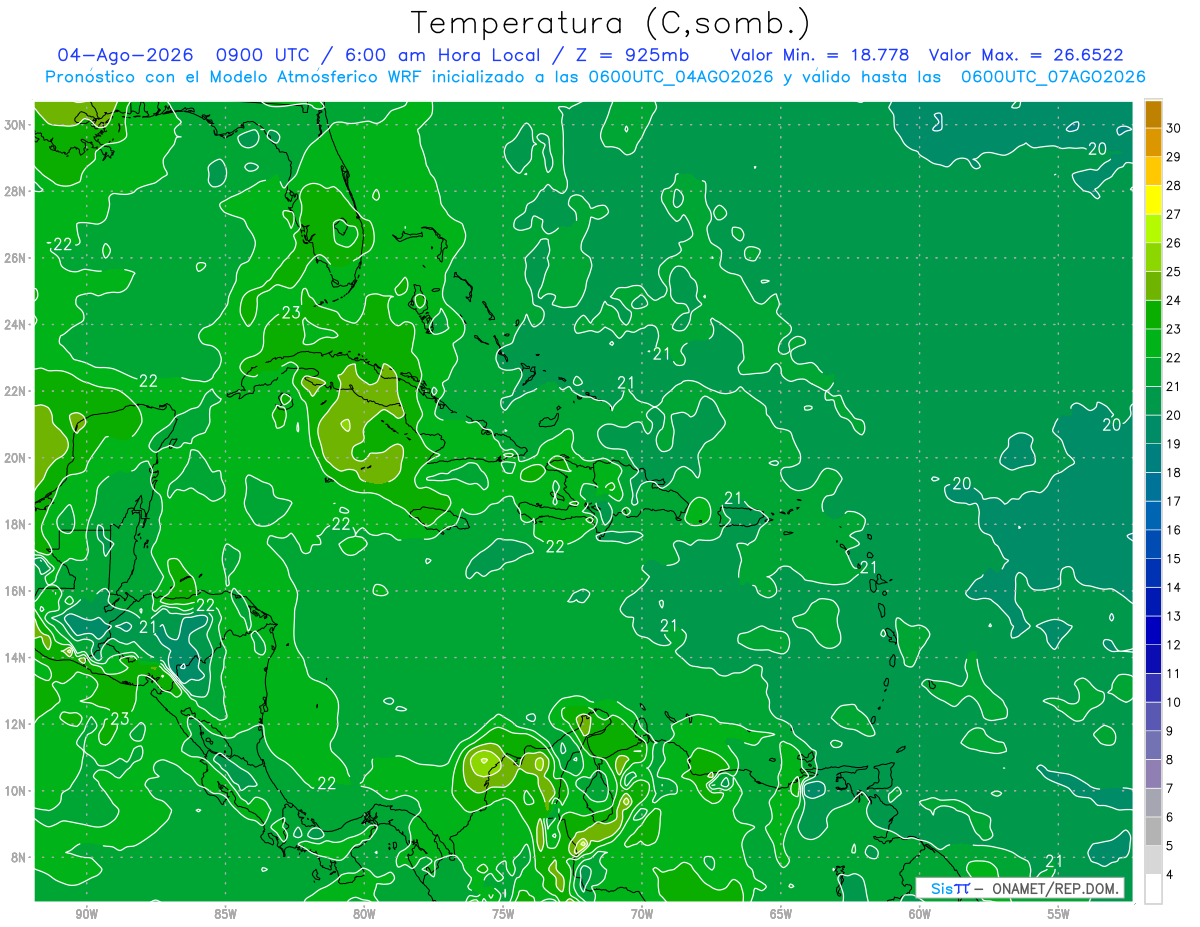
Task: Click the "55W" longitude axis label
Action: [1059, 914]
